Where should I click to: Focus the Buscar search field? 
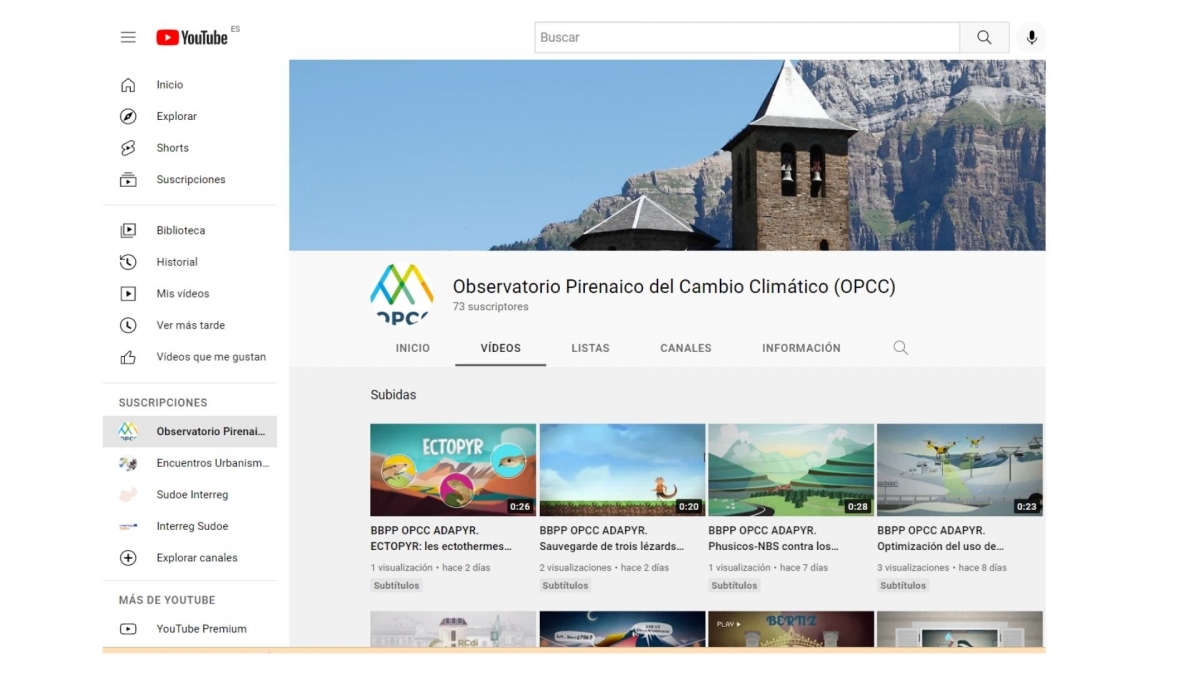point(747,37)
